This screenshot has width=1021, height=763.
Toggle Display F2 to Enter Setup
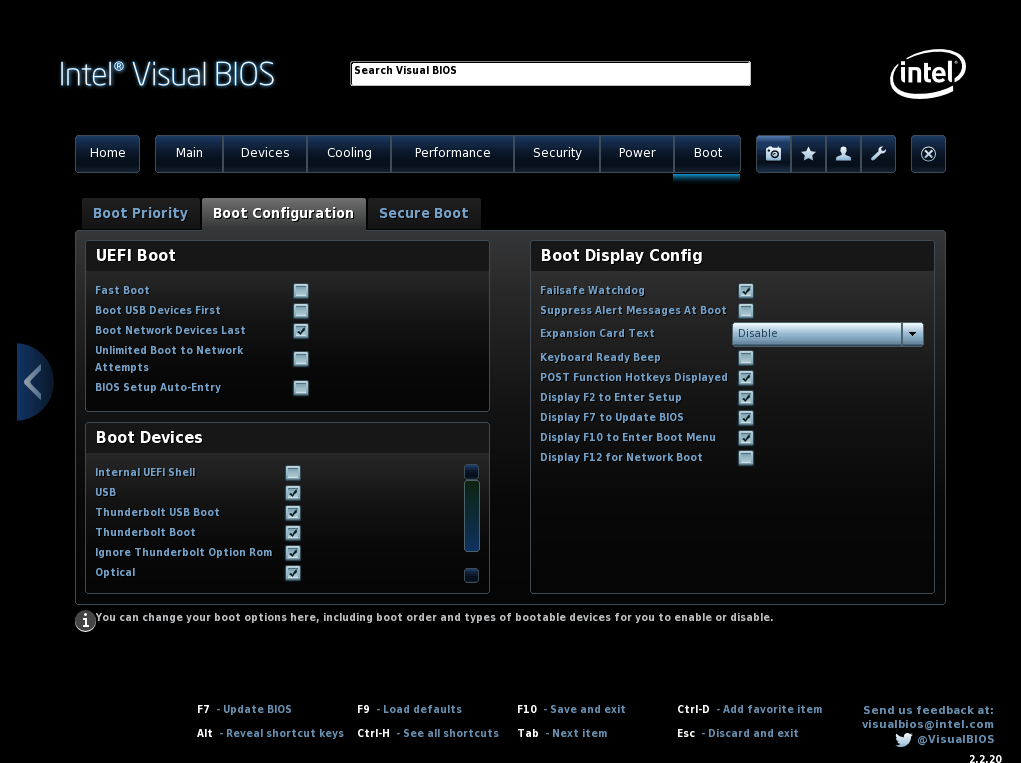(746, 398)
